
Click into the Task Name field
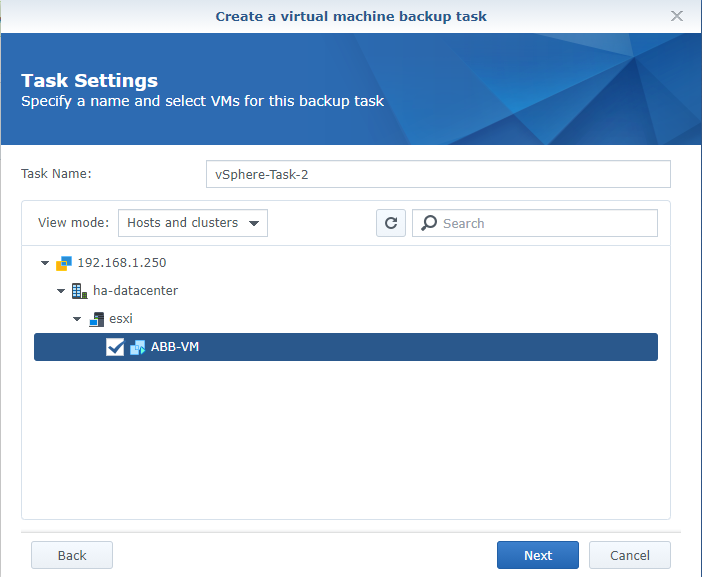tap(438, 174)
